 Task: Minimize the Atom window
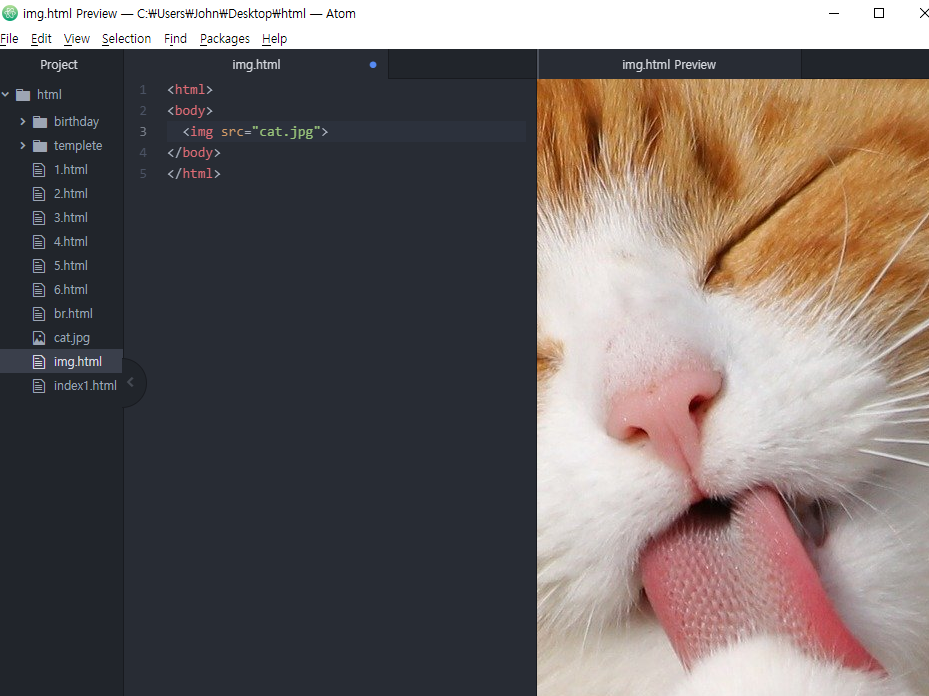pos(834,13)
